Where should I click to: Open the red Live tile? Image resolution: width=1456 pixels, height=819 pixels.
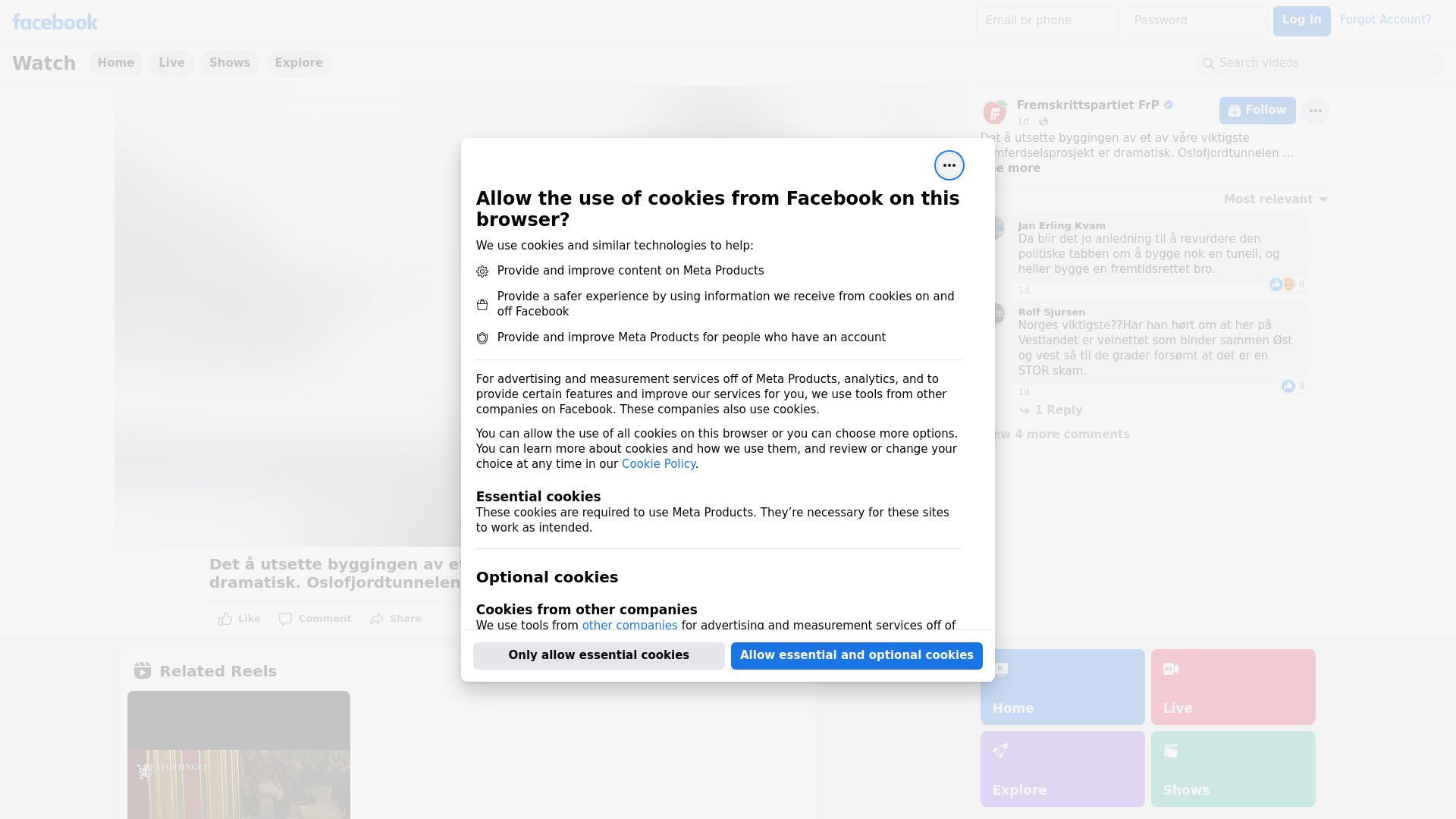coord(1233,687)
